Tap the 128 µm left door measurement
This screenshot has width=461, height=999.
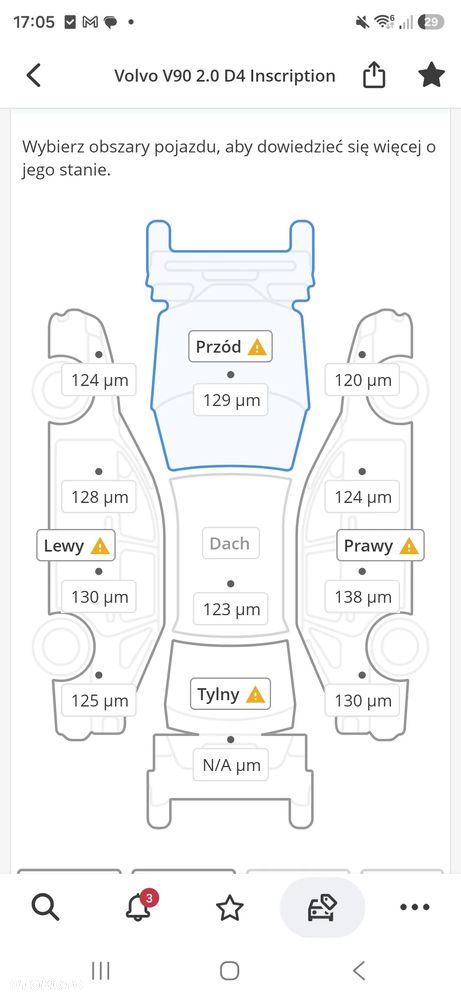(x=99, y=497)
